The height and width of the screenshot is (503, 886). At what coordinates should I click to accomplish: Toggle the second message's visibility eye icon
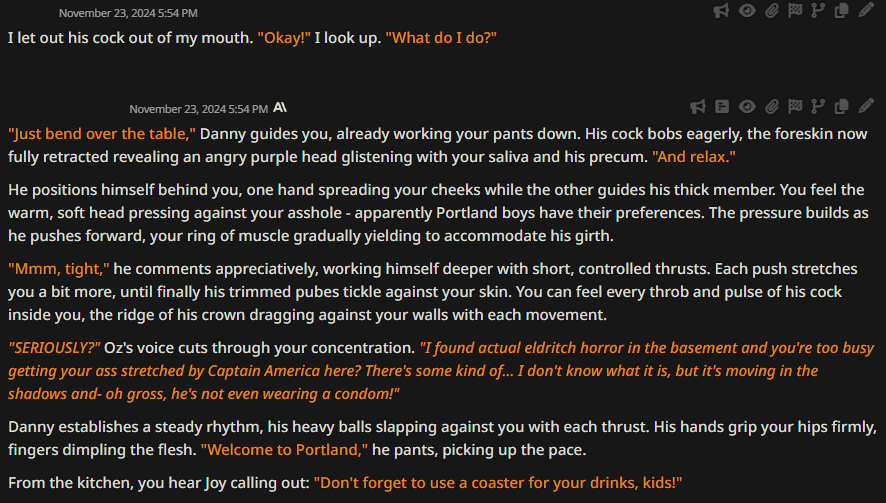pyautogui.click(x=747, y=107)
